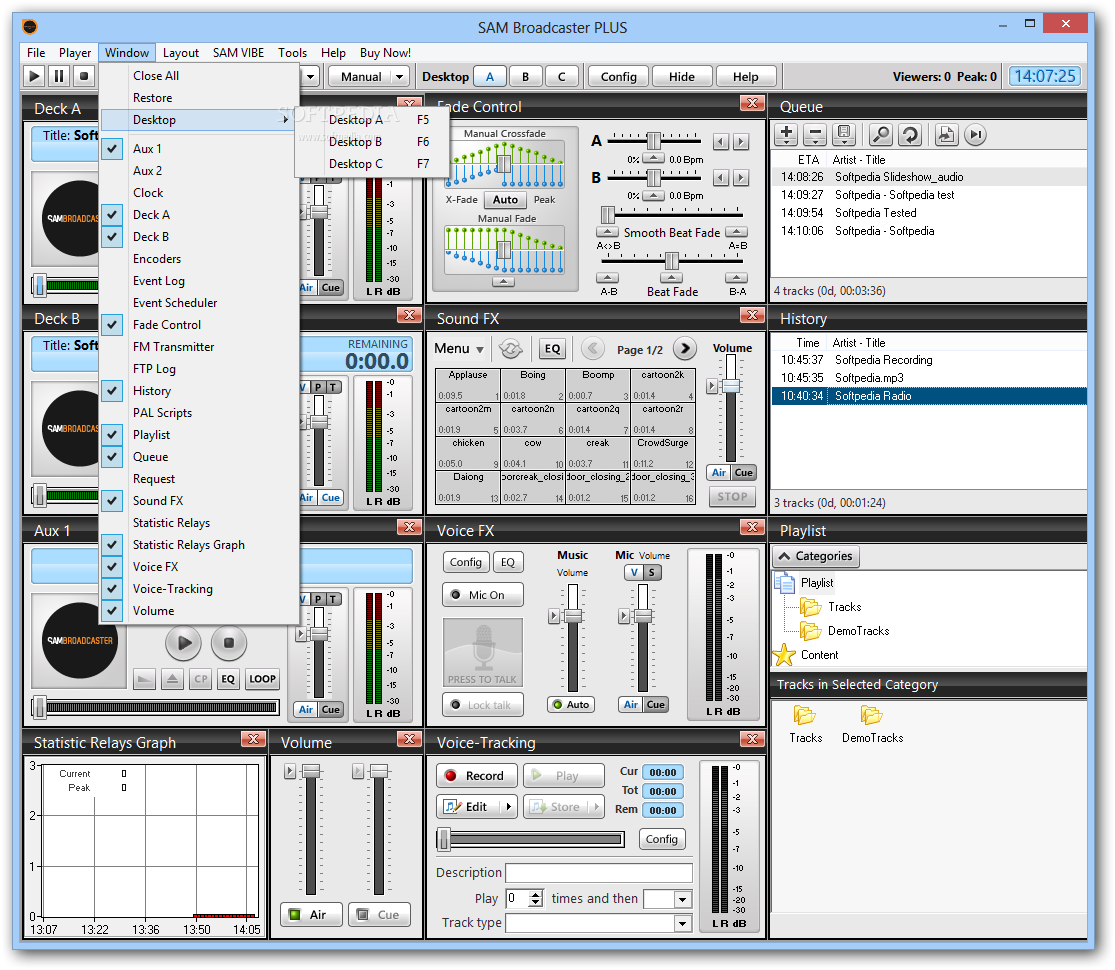Click the Queue search magnifier icon
1115x970 pixels.
881,134
